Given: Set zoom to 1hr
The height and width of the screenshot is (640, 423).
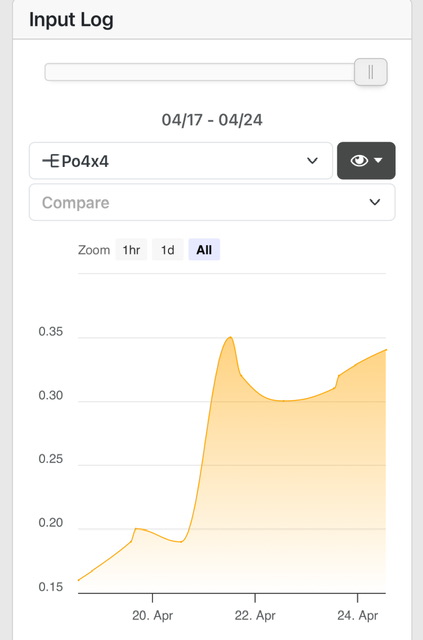Looking at the screenshot, I should coord(131,250).
